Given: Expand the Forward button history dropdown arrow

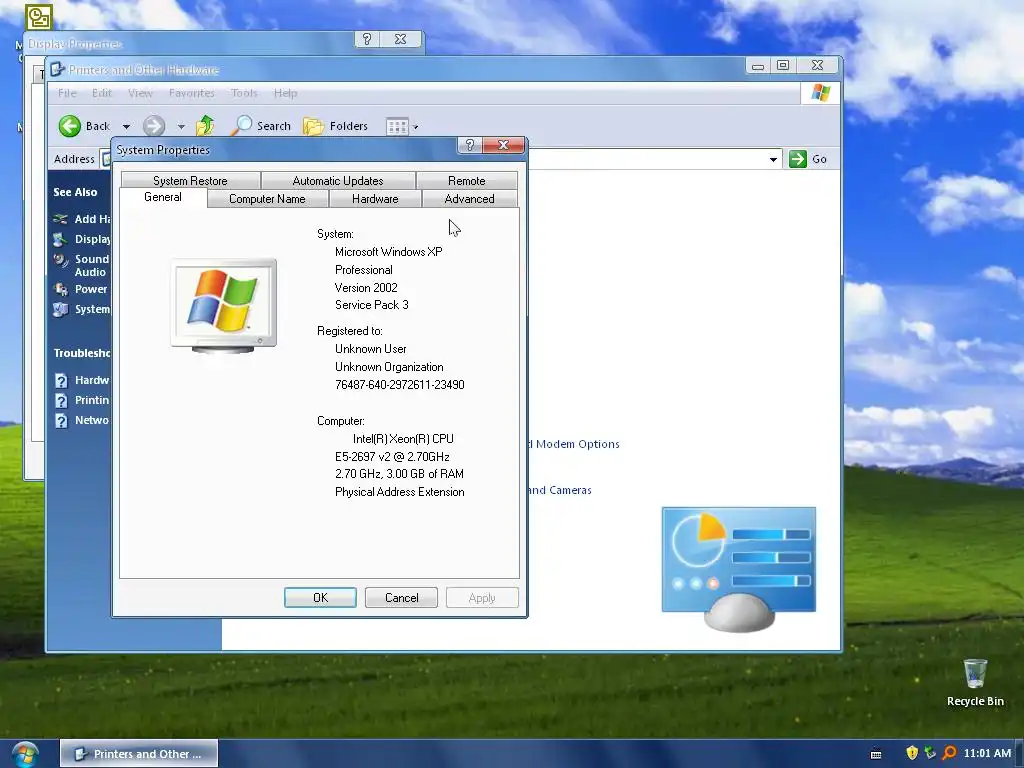Looking at the screenshot, I should tap(181, 127).
